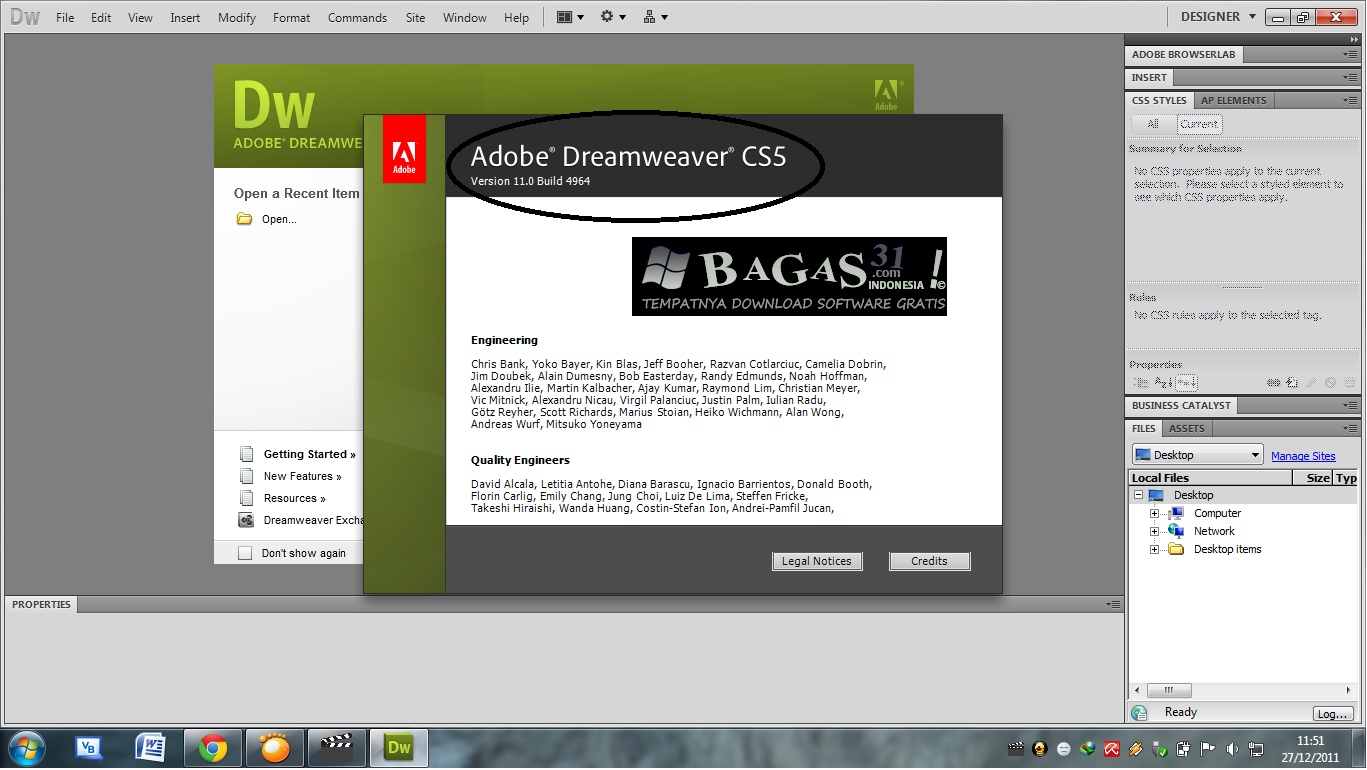Open the File menu
The image size is (1367, 770).
point(65,18)
